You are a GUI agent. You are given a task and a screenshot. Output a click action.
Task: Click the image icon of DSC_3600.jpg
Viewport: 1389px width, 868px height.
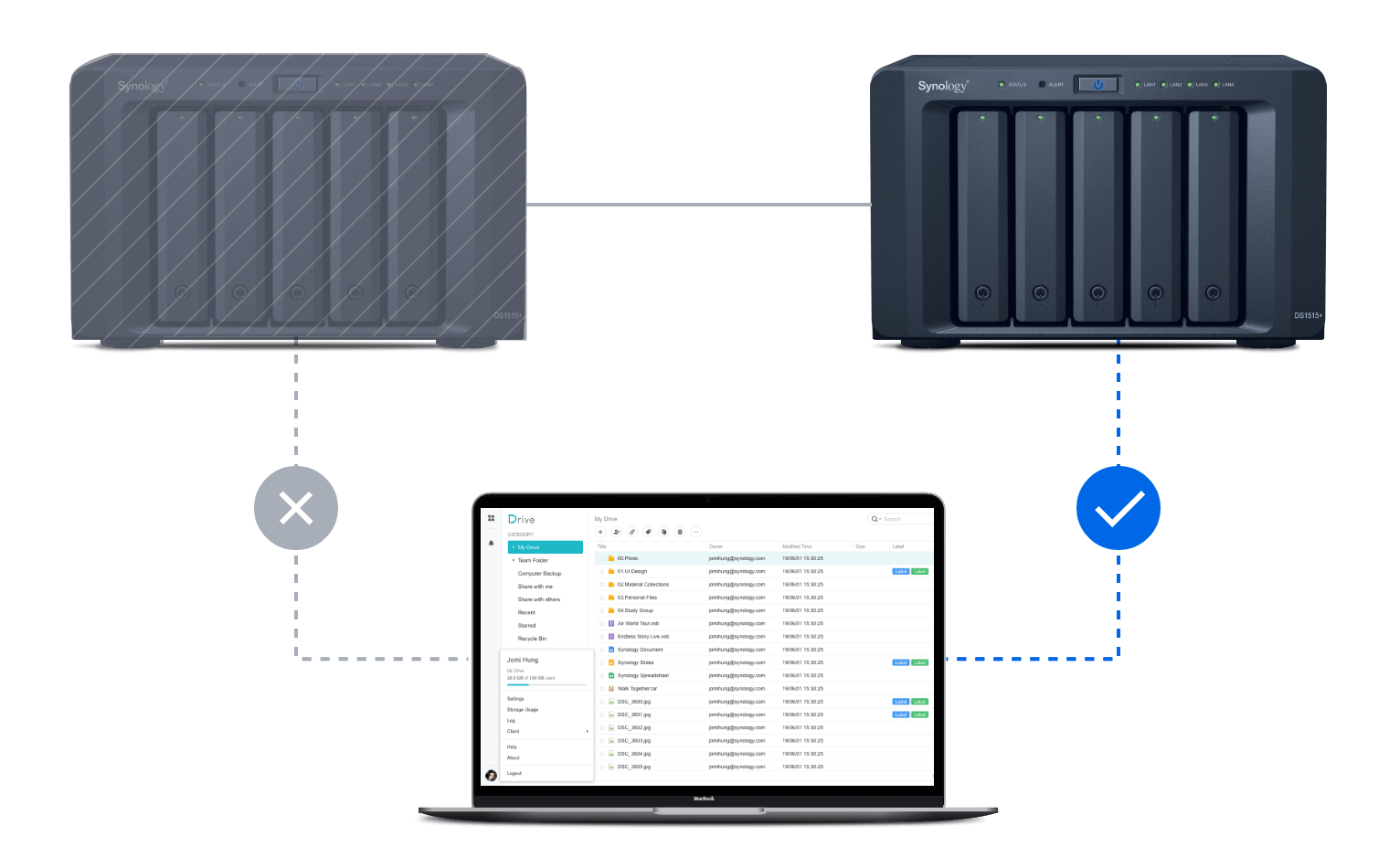pyautogui.click(x=611, y=702)
